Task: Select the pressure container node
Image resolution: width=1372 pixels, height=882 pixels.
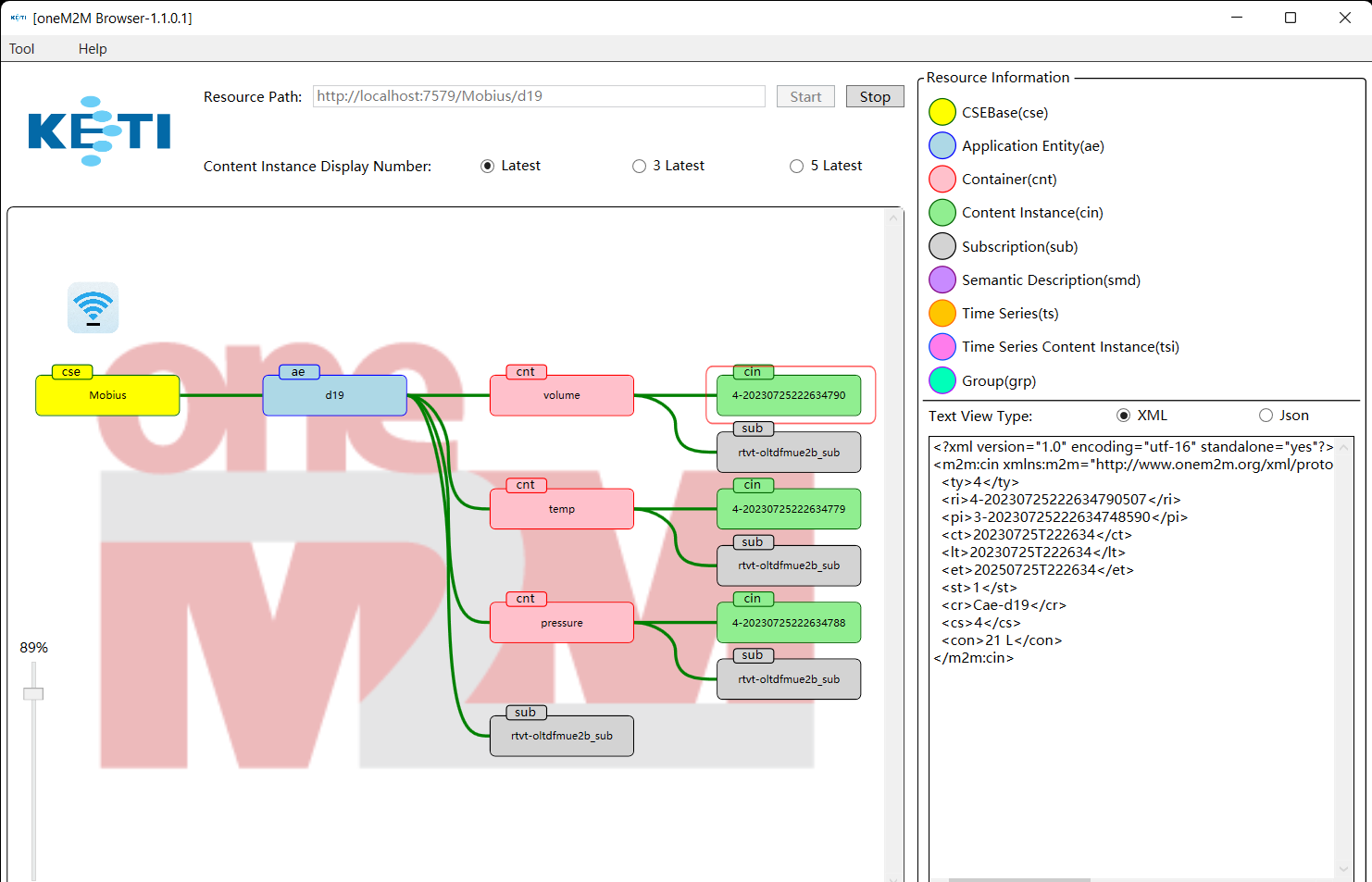Action: point(562,623)
